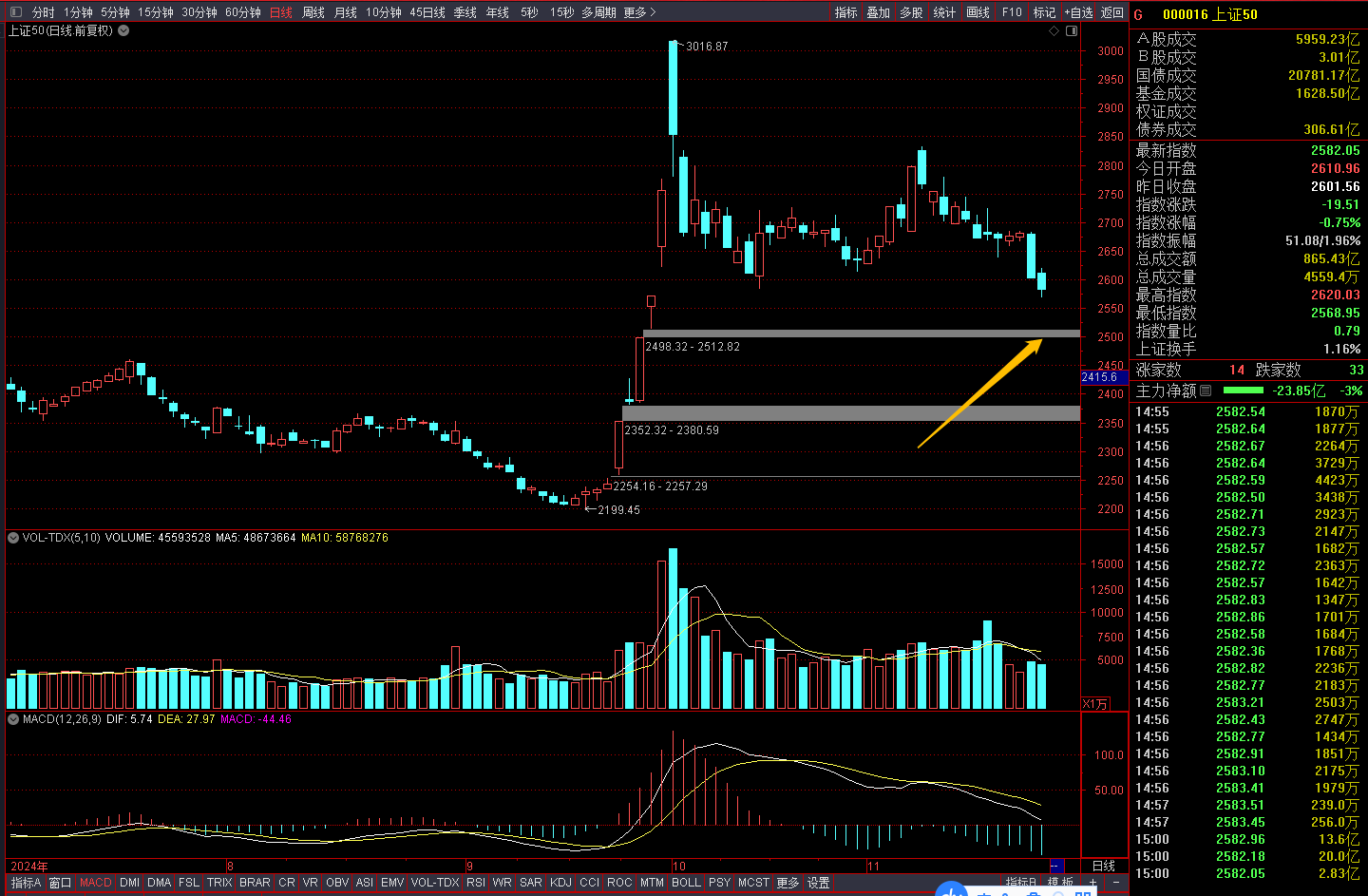Screen dimensions: 1368x896
Task: Click the panel layout icon at top-left
Action: click(x=15, y=12)
